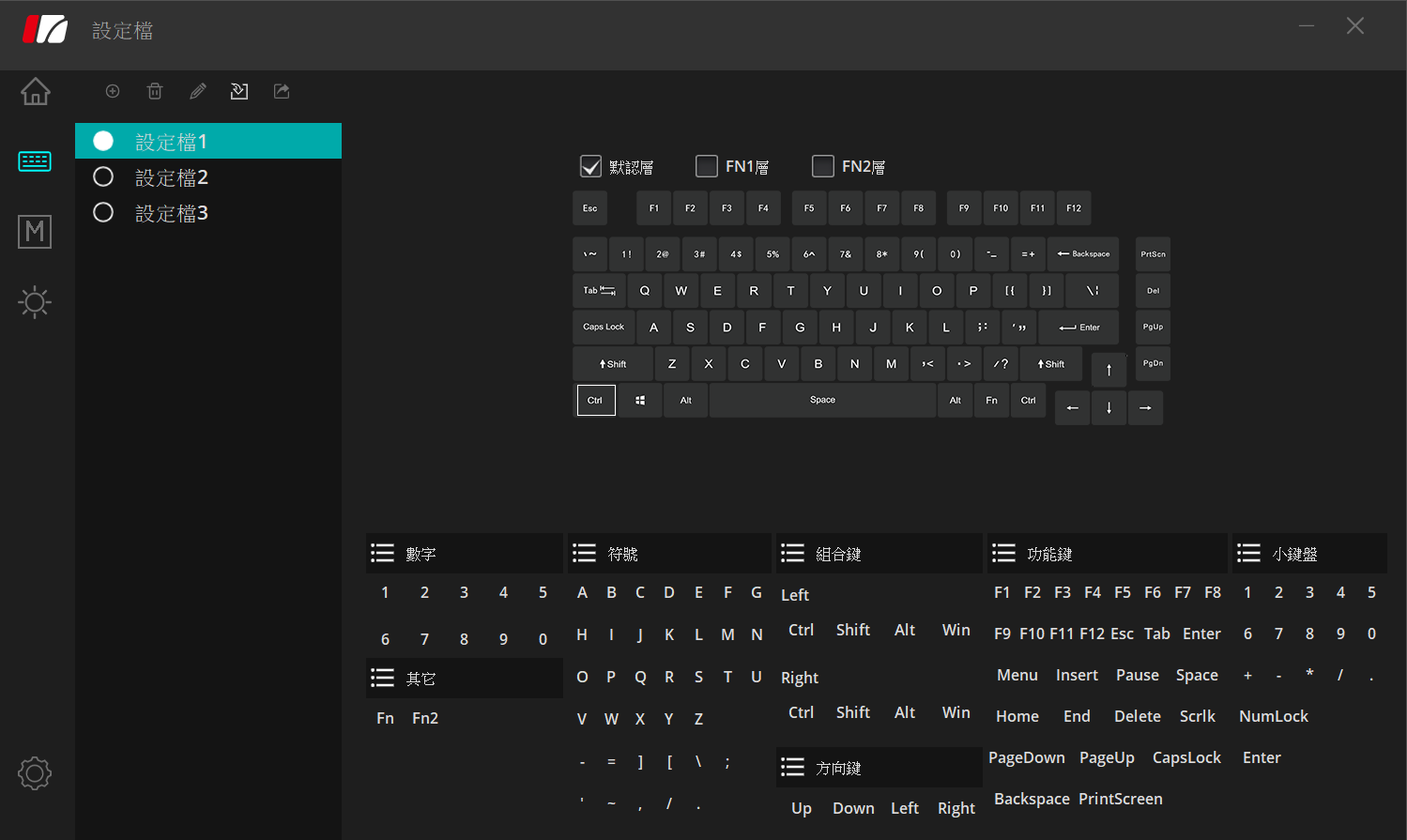
Task: Expand the 其它 category header
Action: click(x=465, y=678)
